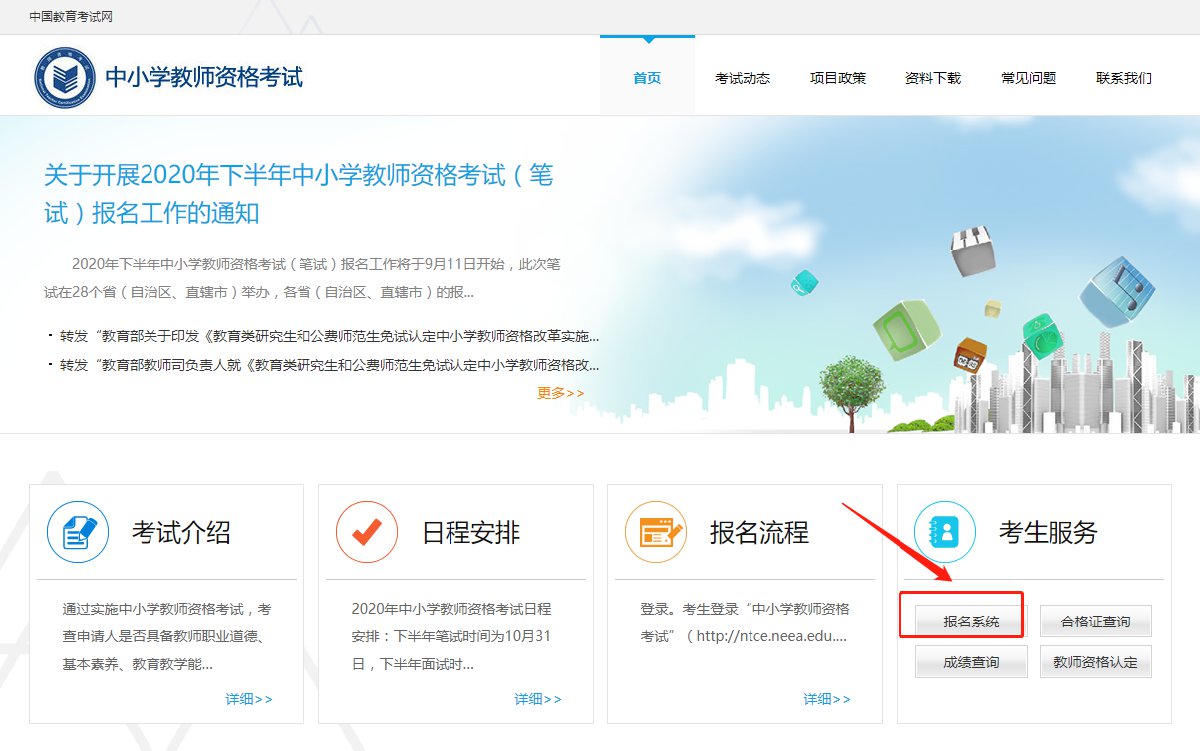The height and width of the screenshot is (751, 1200).
Task: Select 常见问题 in top navigation
Action: [1028, 78]
